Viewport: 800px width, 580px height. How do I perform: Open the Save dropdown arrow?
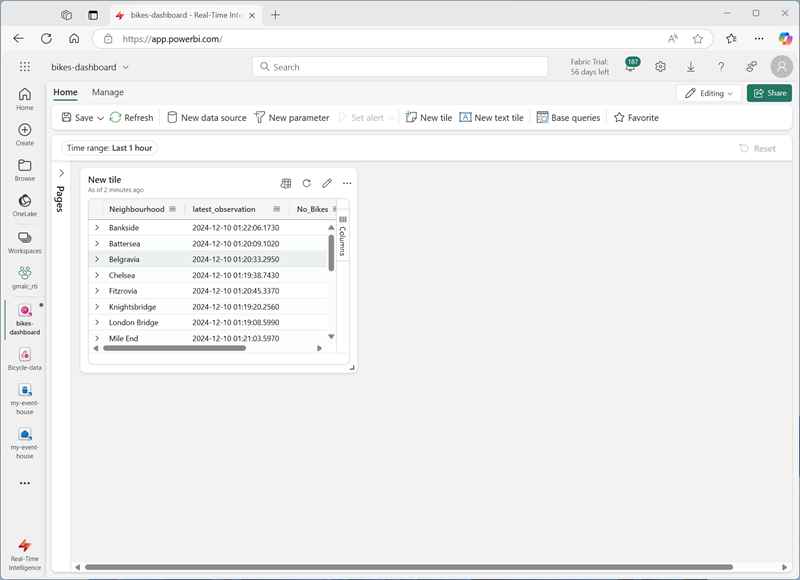coord(101,118)
